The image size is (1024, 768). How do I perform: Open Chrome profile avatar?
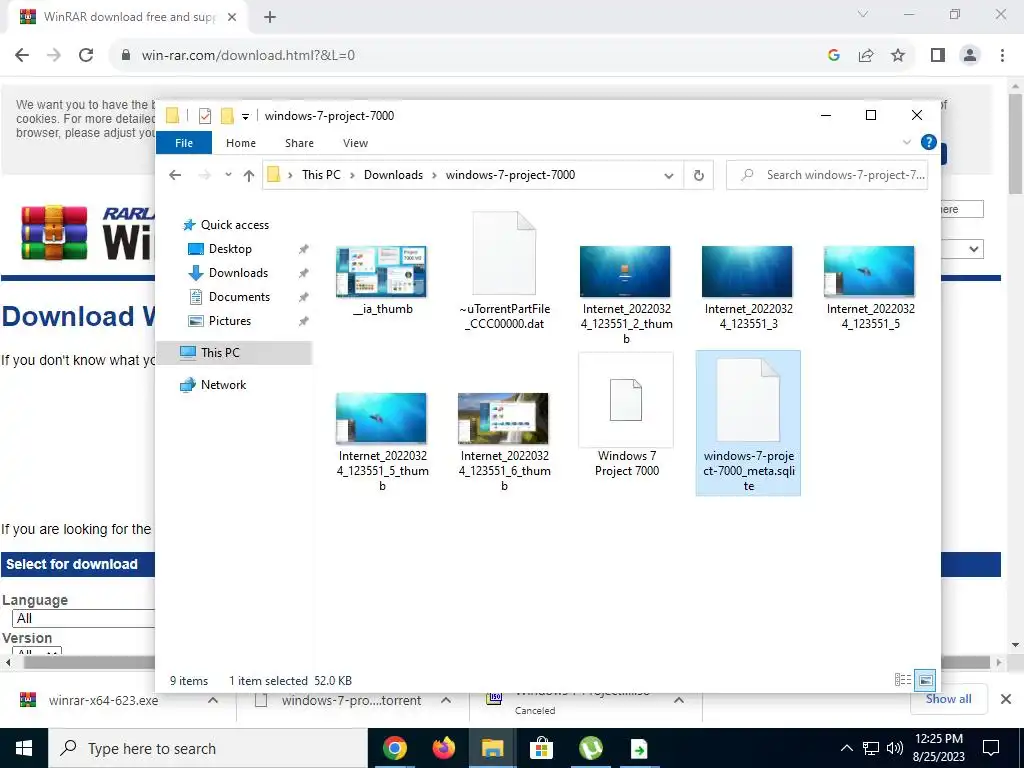(x=970, y=56)
